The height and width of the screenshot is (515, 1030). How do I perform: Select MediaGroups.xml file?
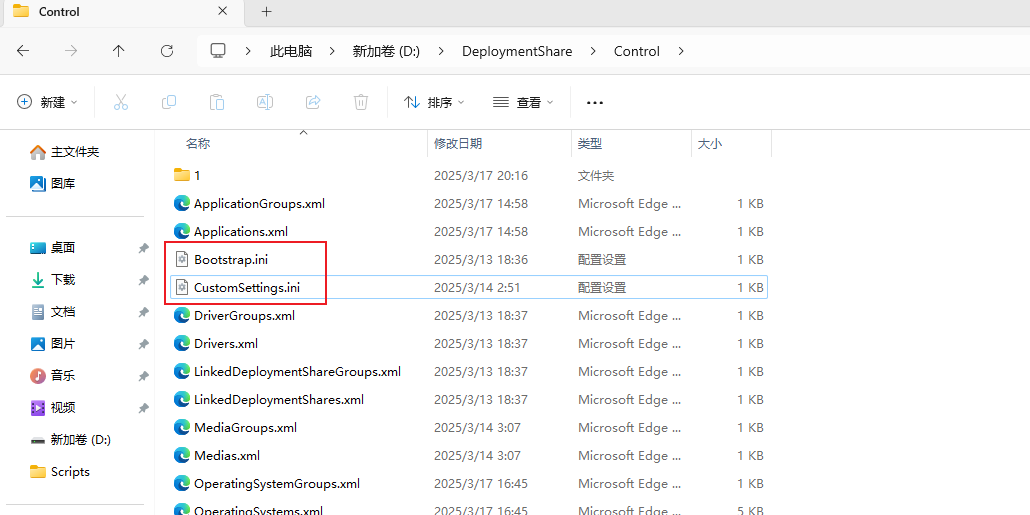[x=468, y=427]
